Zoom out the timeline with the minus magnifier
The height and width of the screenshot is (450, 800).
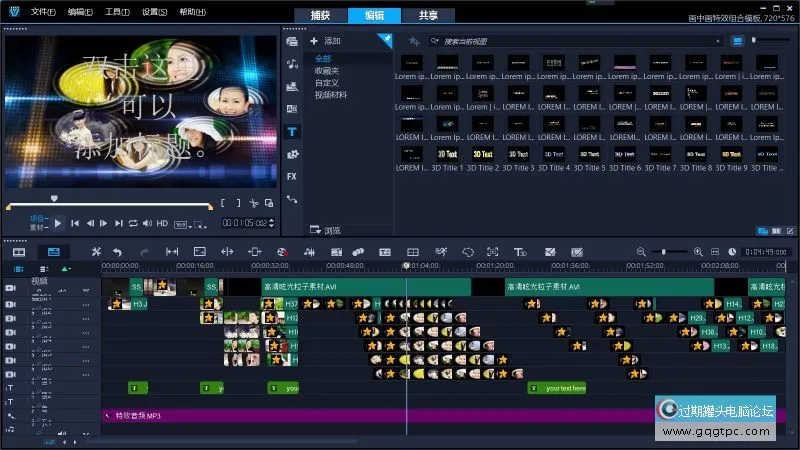coord(642,252)
